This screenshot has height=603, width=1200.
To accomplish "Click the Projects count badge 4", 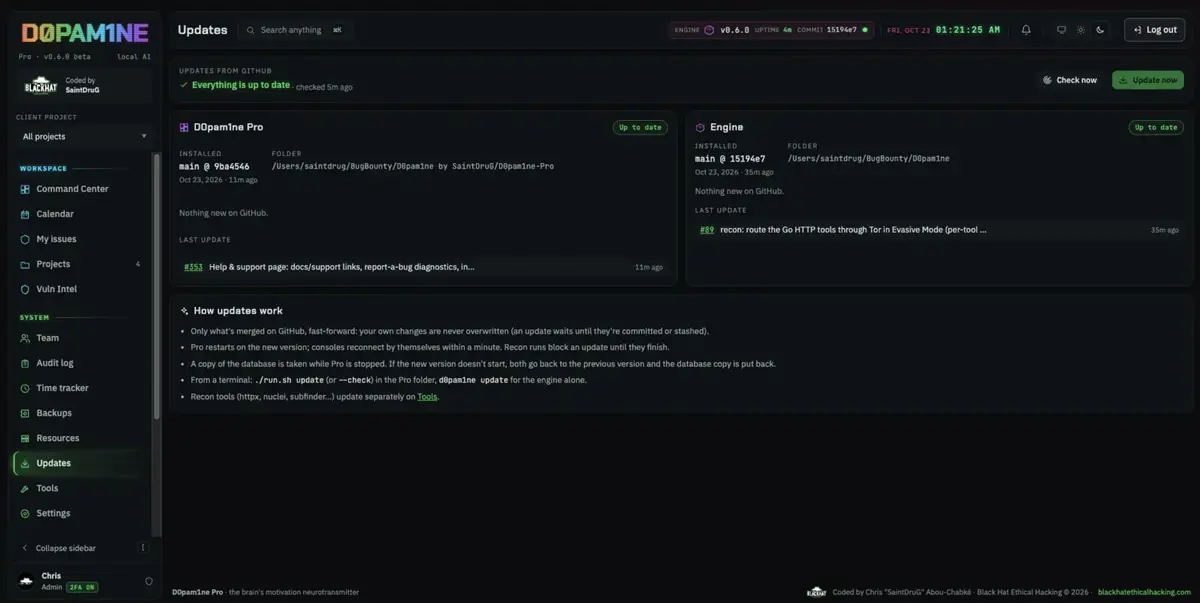I will 138,264.
